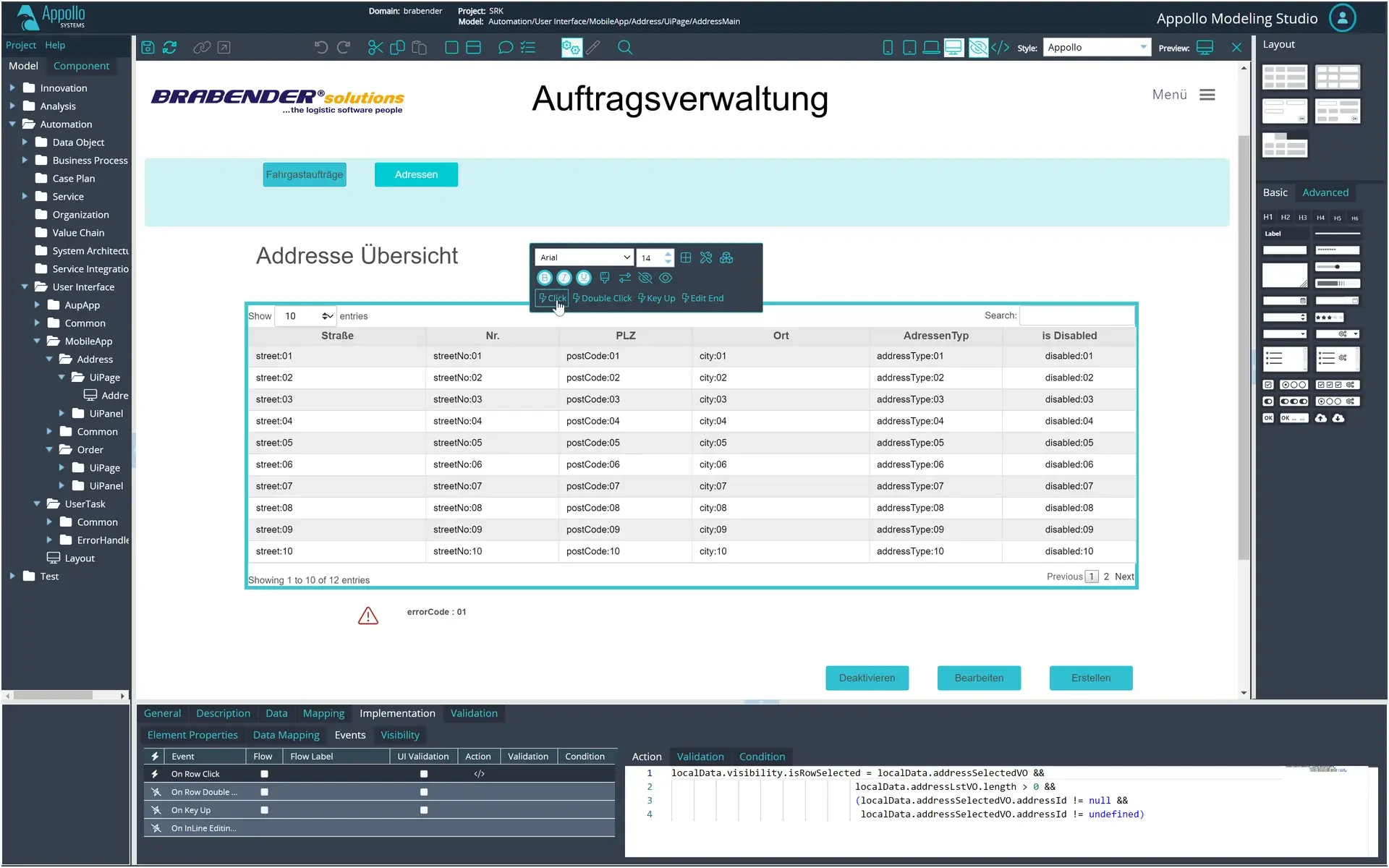Collapse the Automation folder in the tree

12,124
